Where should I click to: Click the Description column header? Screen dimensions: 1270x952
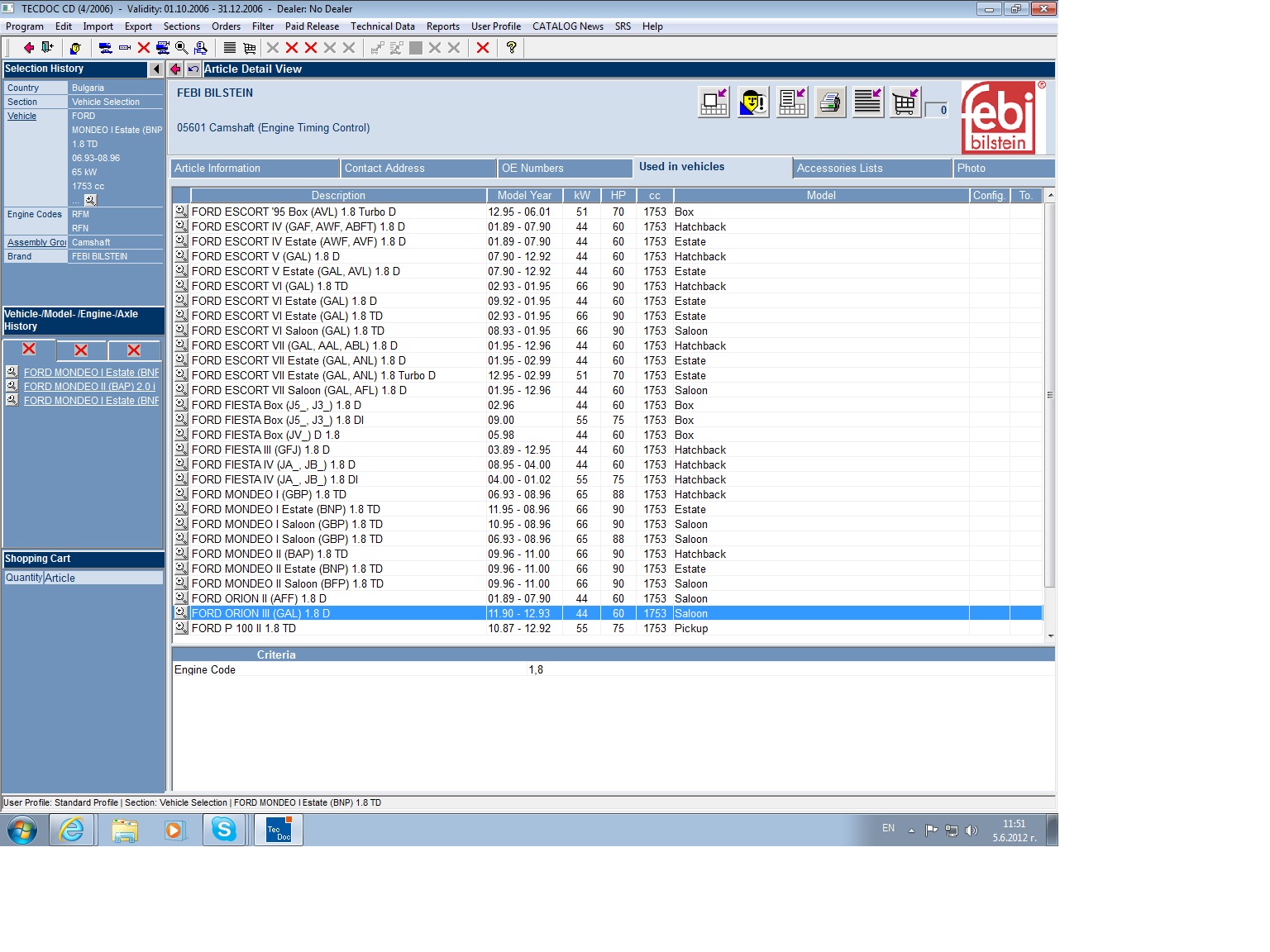coord(338,196)
